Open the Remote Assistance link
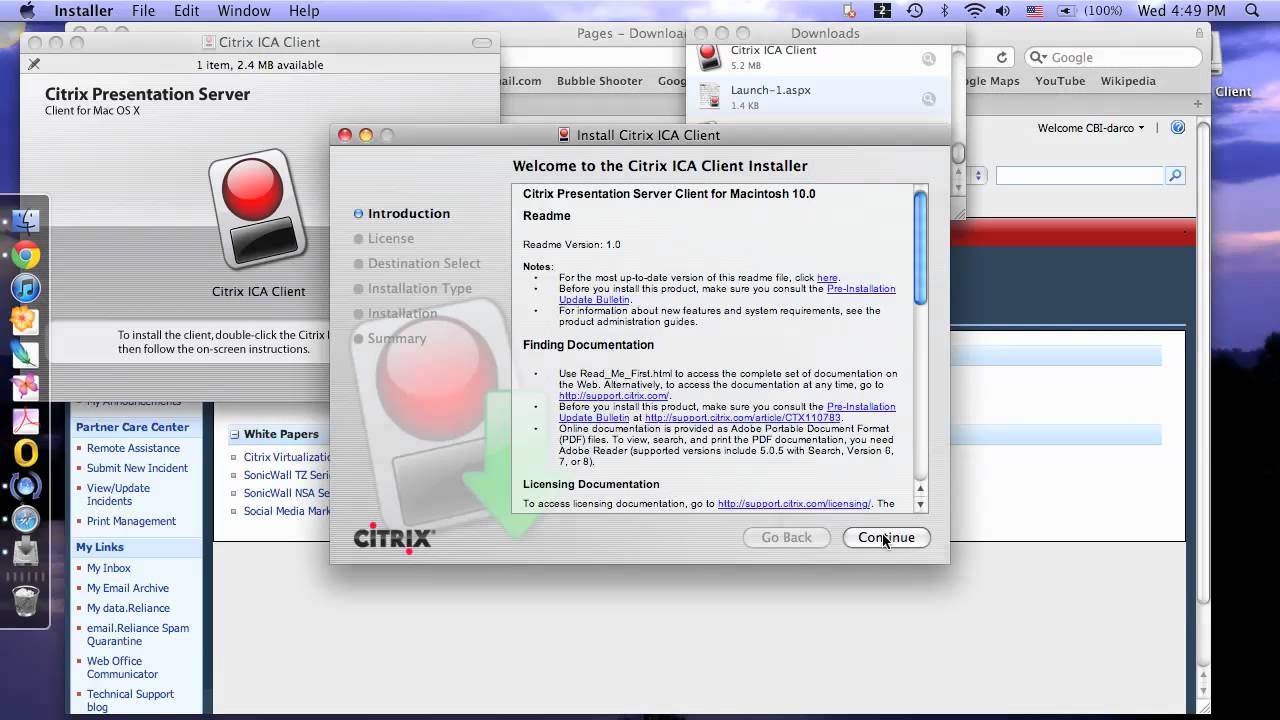The height and width of the screenshot is (720, 1280). click(133, 448)
